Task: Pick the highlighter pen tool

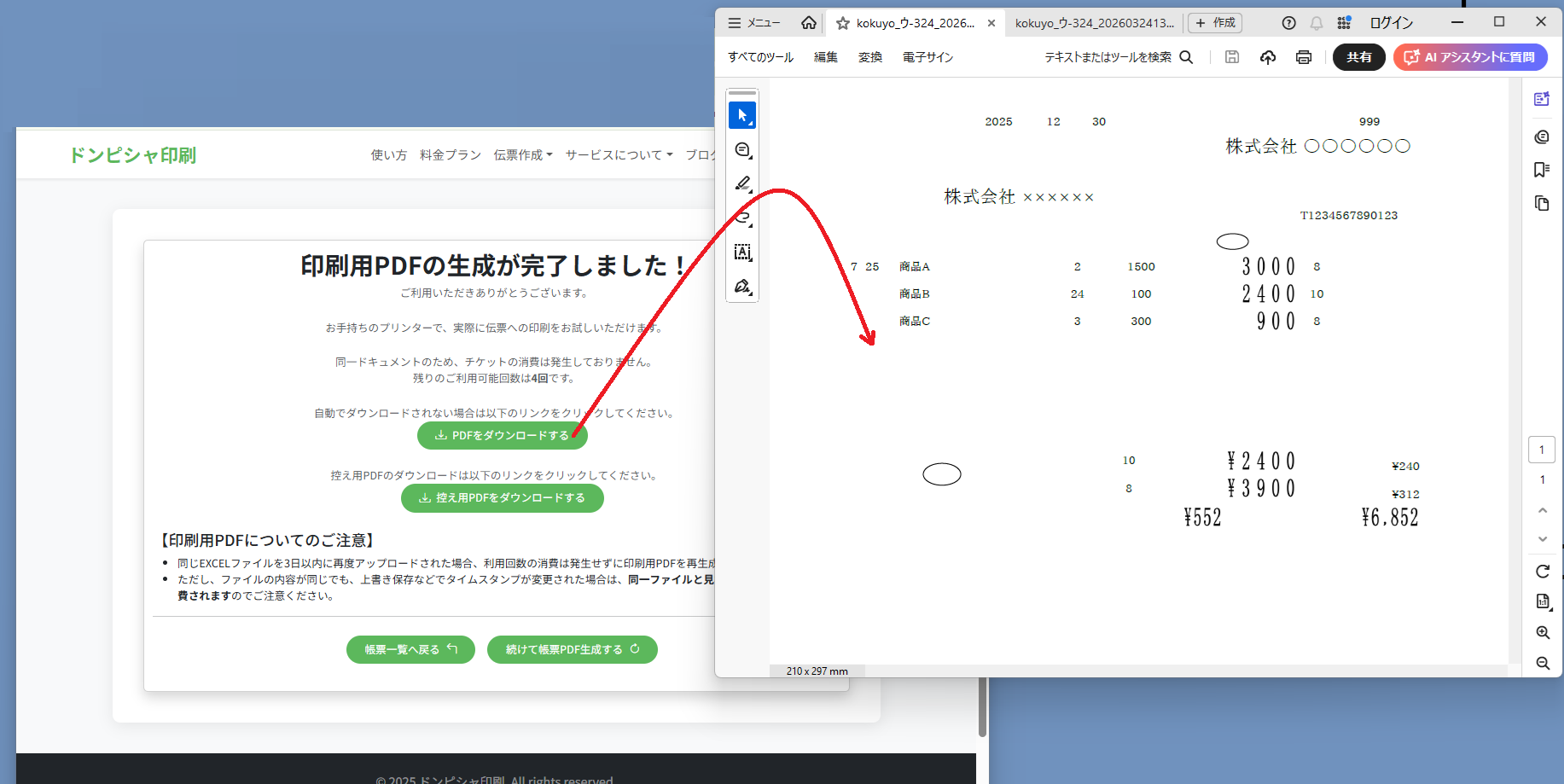Action: click(x=742, y=183)
